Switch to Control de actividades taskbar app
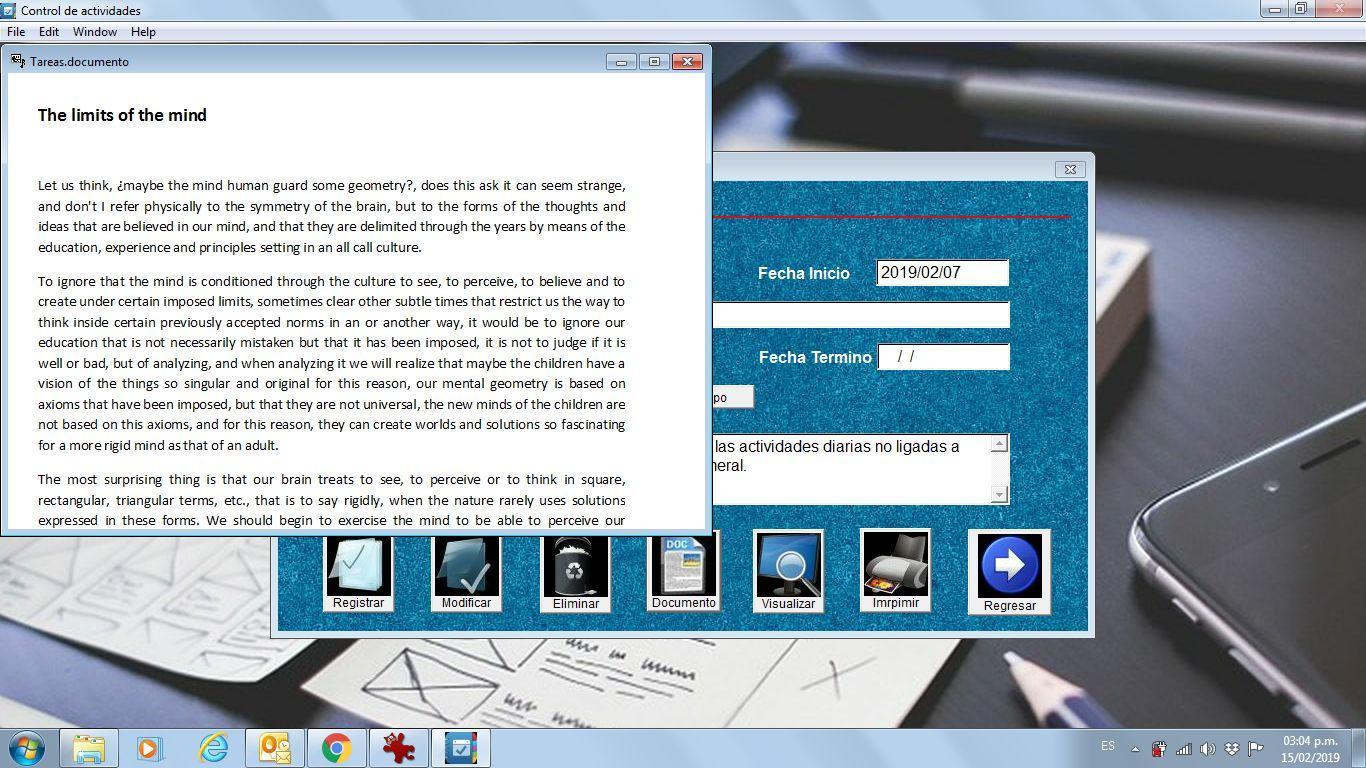This screenshot has height=768, width=1366. tap(460, 748)
